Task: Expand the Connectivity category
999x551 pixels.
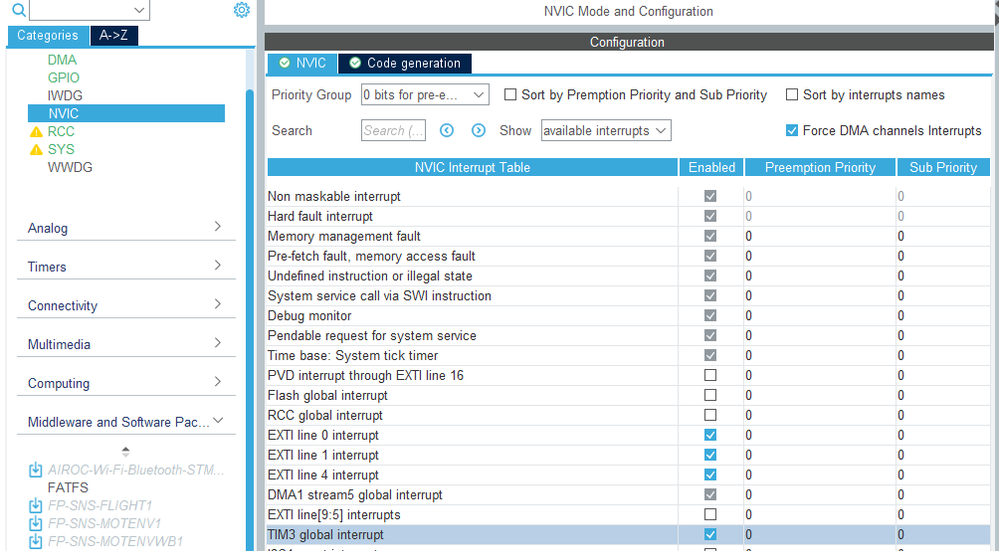Action: click(x=126, y=305)
